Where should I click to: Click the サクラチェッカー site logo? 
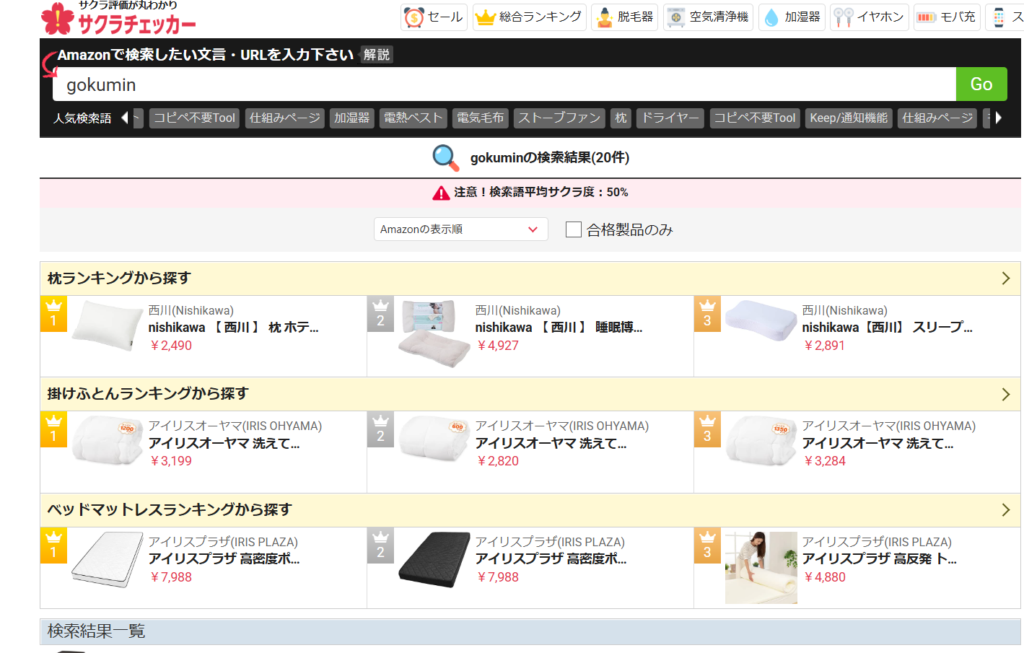point(118,18)
